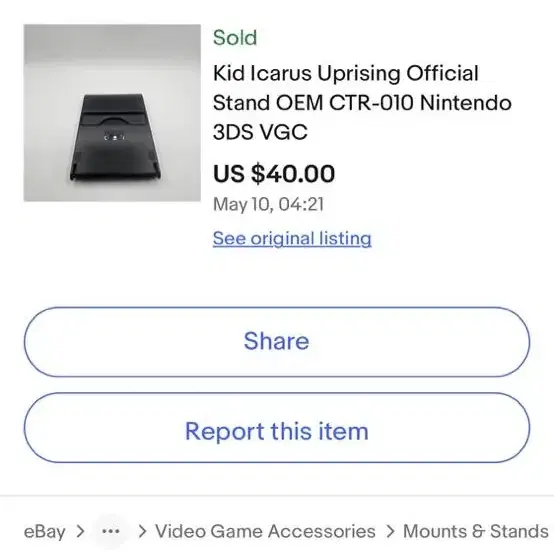Viewport: 554px width, 554px height.
Task: Click the words Kid Icarus in title
Action: pyautogui.click(x=262, y=73)
